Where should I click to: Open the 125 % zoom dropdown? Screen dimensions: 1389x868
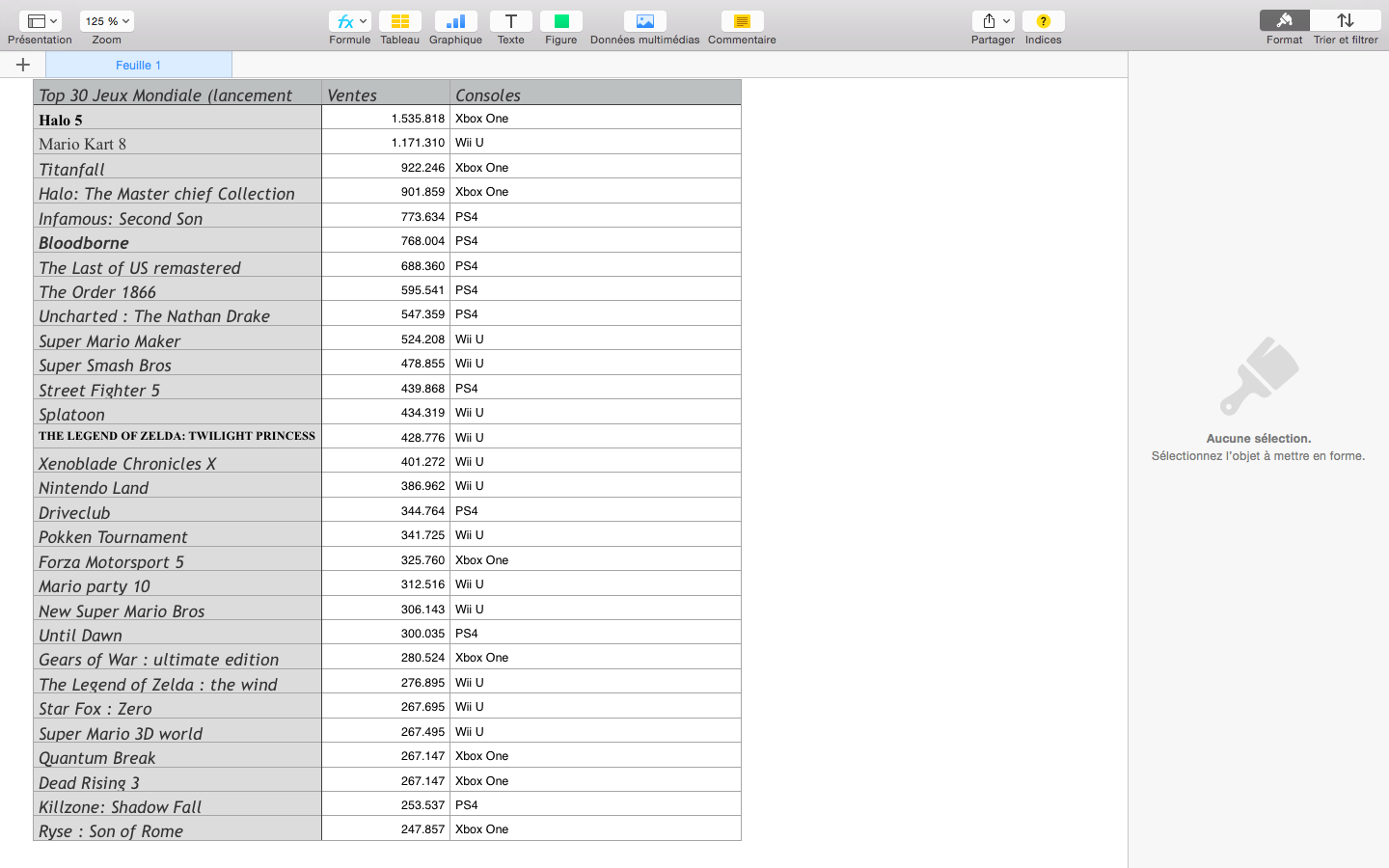pos(107,21)
